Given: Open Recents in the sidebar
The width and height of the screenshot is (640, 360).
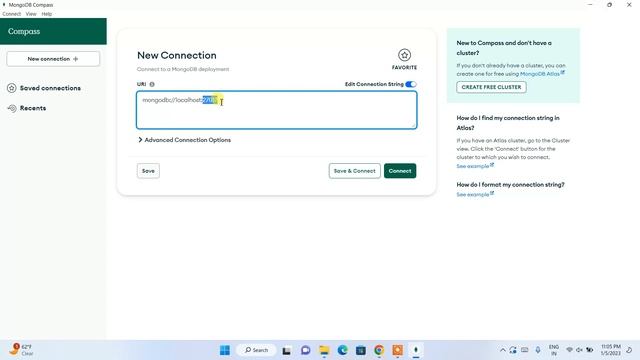Looking at the screenshot, I should click(33, 108).
